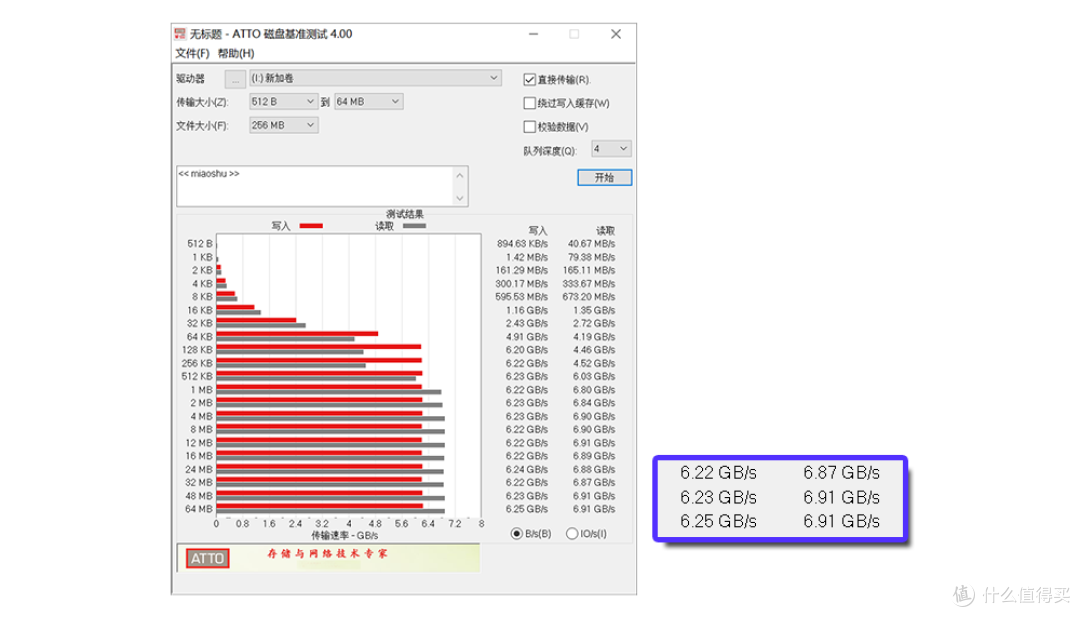1080x617 pixels.
Task: Click the description box scroll up arrow
Action: coord(460,175)
